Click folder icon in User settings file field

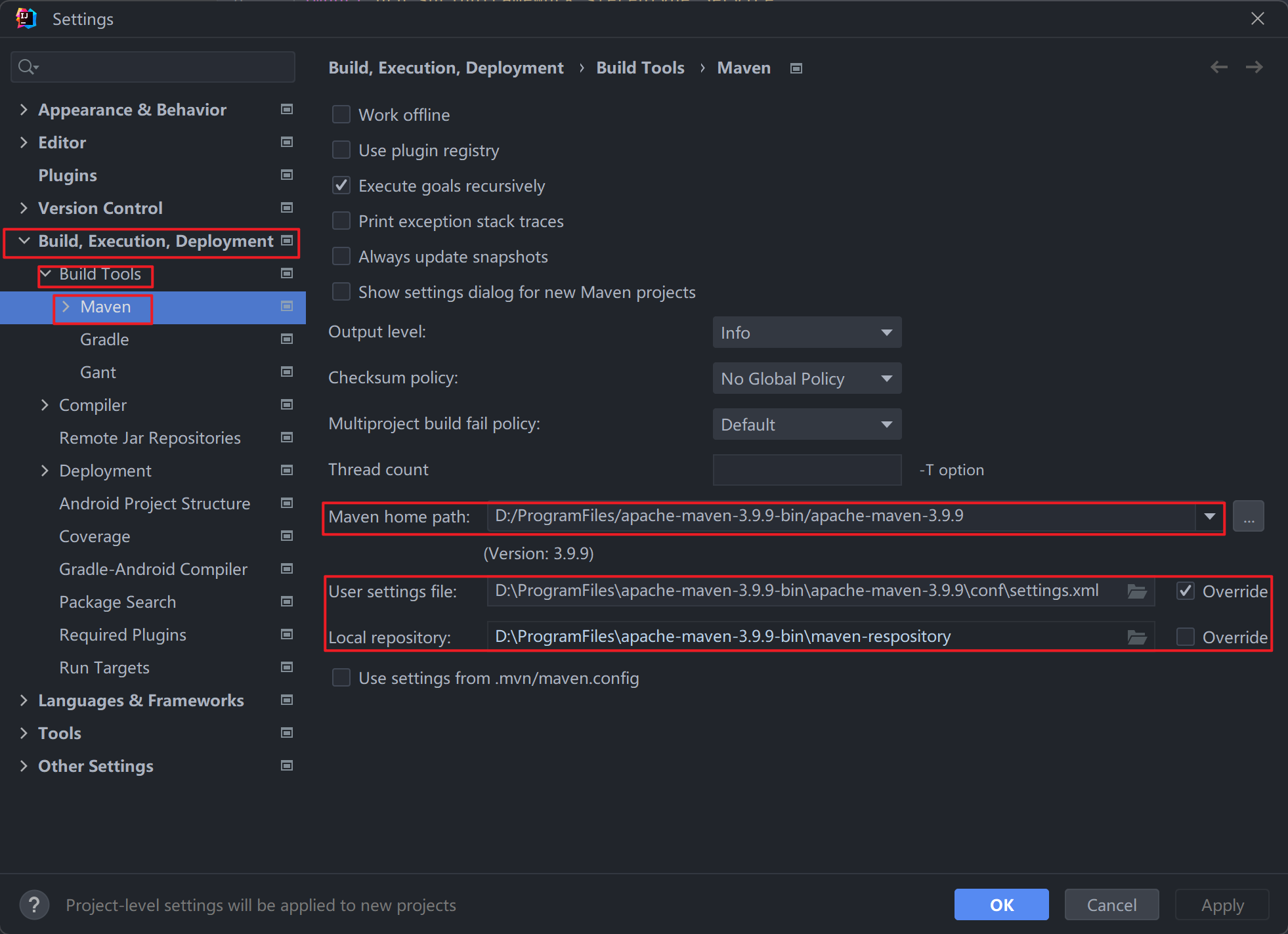pos(1136,591)
